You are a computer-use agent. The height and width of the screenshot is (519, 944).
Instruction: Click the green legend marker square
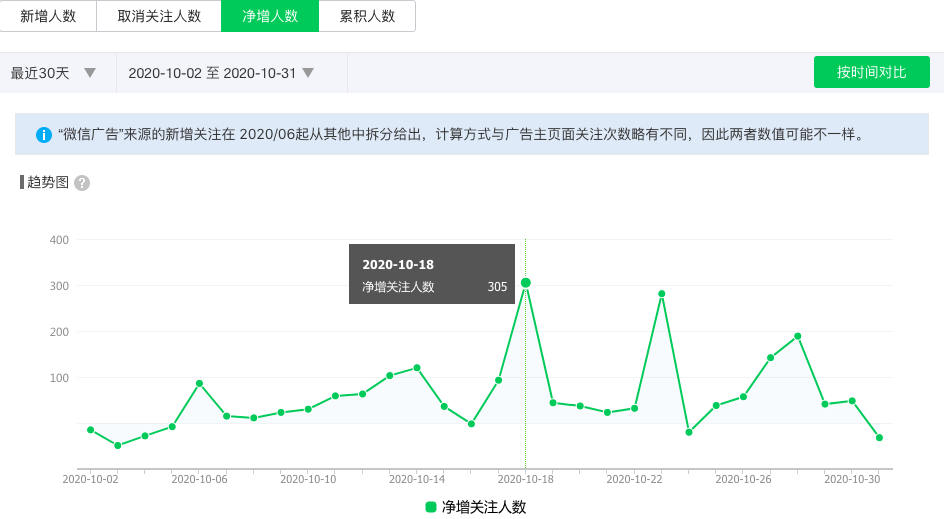click(x=430, y=507)
